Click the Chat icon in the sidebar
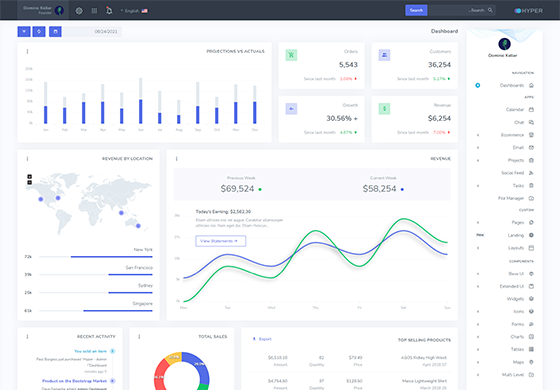Viewport: 560px width, 390px height. (x=531, y=122)
